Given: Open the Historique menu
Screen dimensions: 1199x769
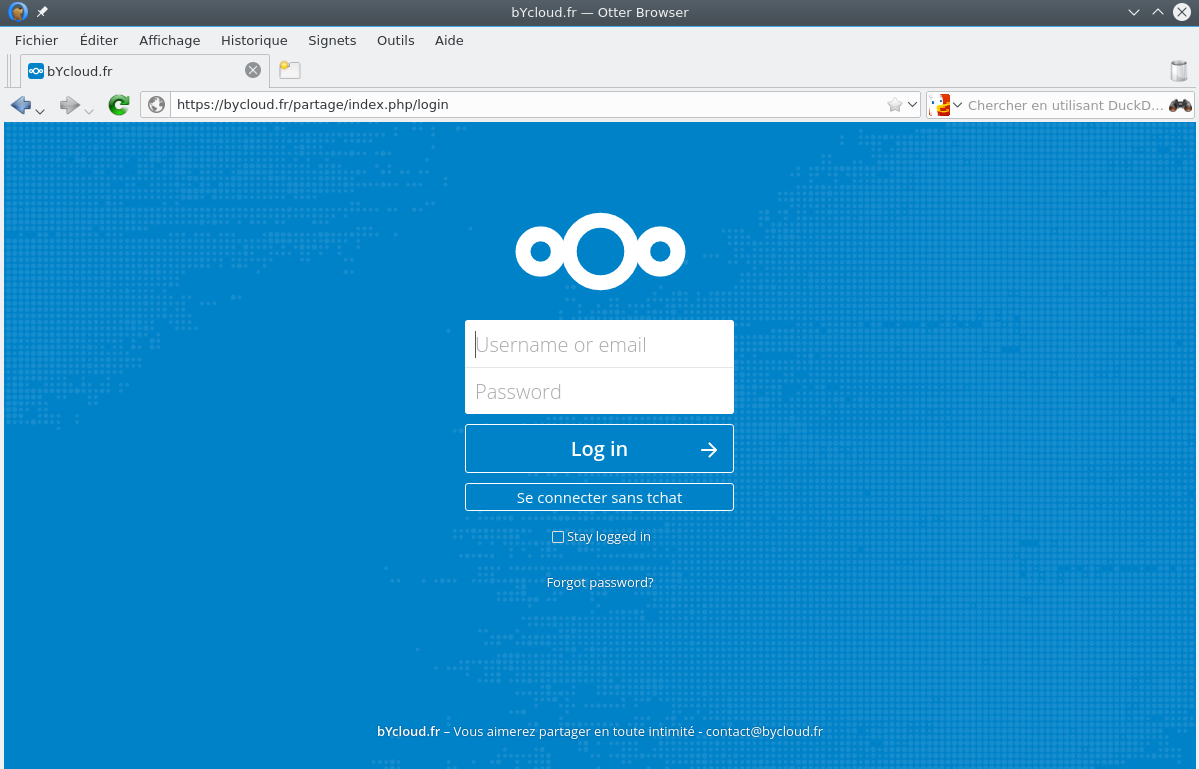Looking at the screenshot, I should click(x=254, y=41).
